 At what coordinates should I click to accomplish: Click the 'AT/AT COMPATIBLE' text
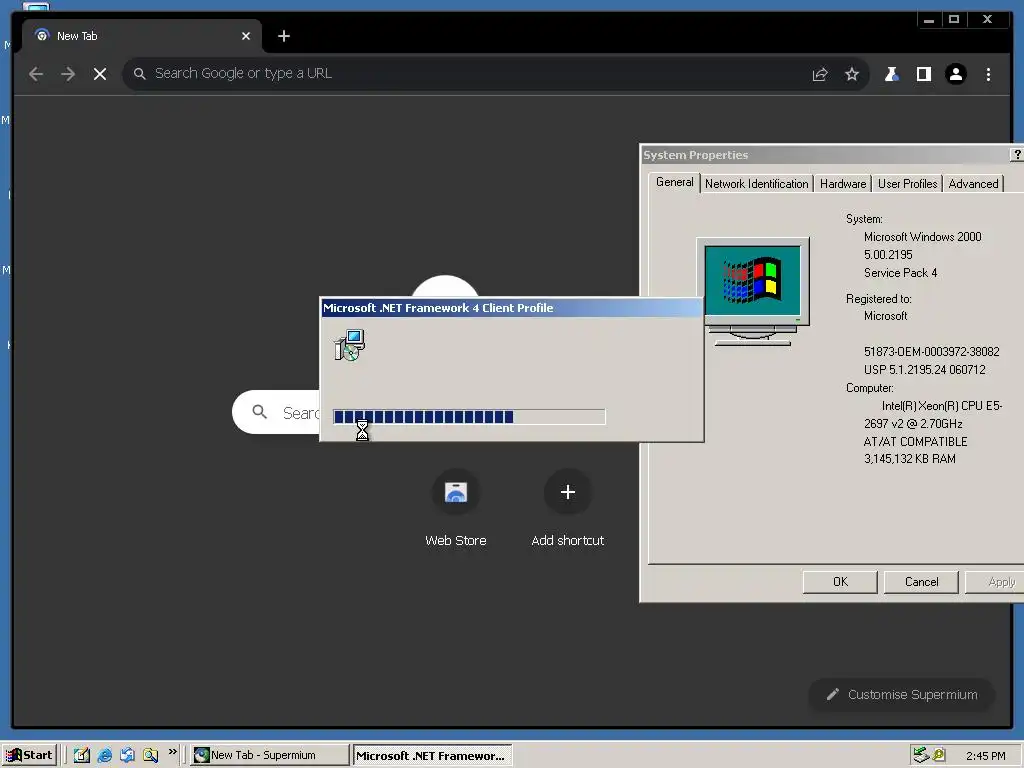(915, 441)
